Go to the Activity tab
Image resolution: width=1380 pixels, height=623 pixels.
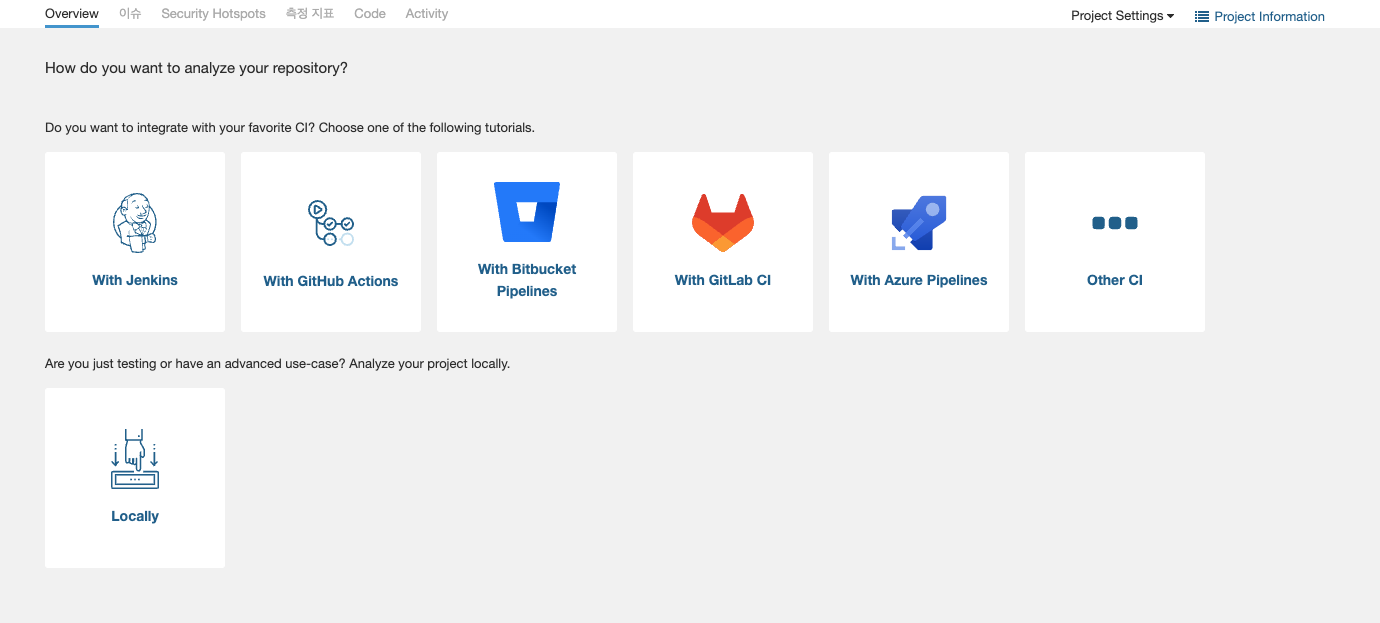(x=427, y=14)
